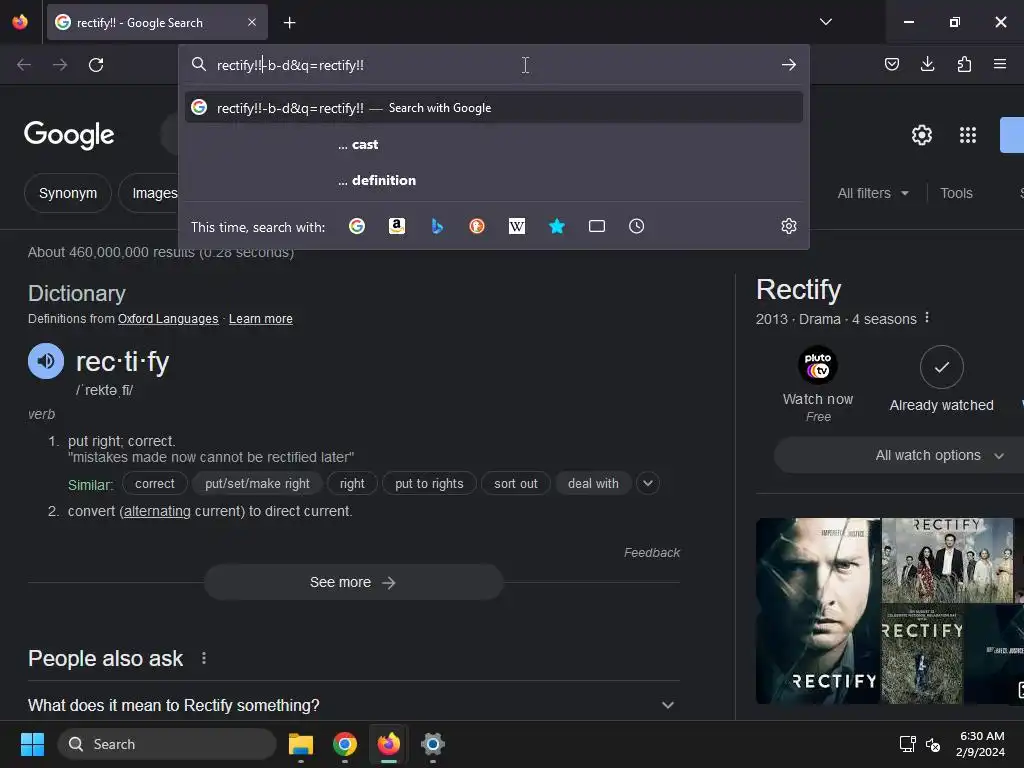Open search settings gear in dropdown

point(789,226)
